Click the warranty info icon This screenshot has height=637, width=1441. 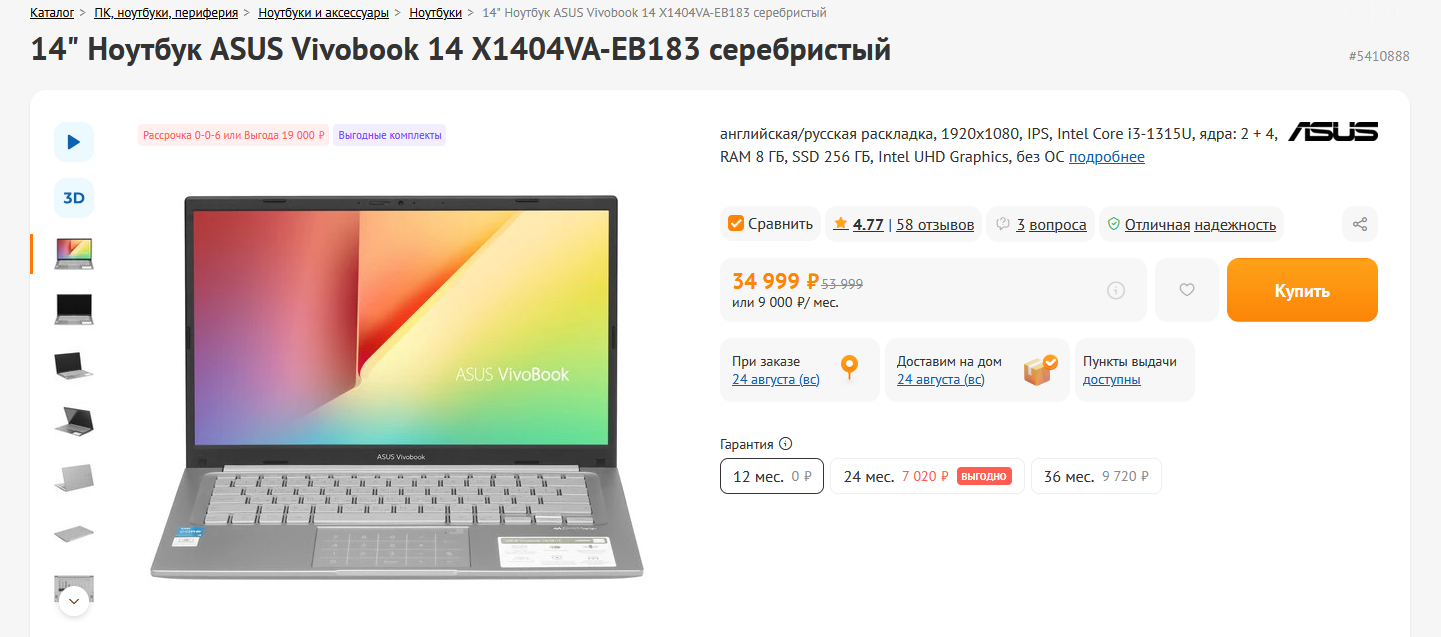[786, 444]
